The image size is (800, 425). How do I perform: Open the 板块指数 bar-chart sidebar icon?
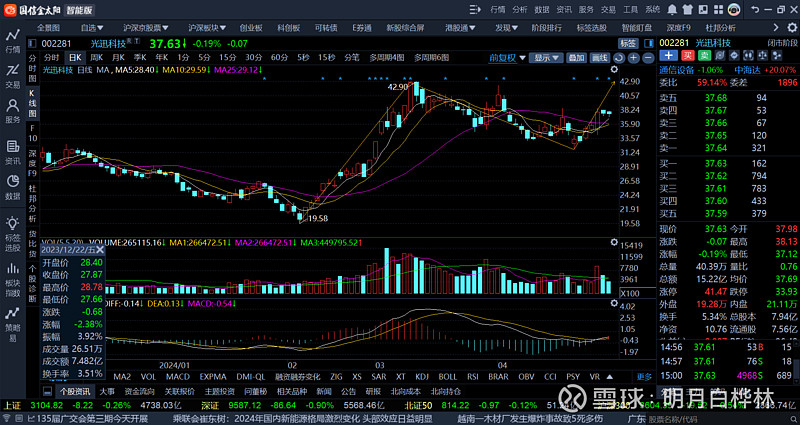[x=13, y=279]
